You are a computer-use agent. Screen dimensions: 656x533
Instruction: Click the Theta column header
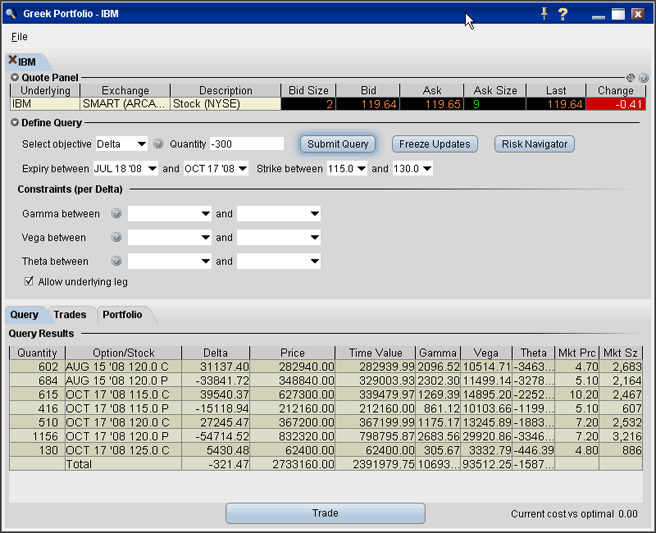pos(533,353)
